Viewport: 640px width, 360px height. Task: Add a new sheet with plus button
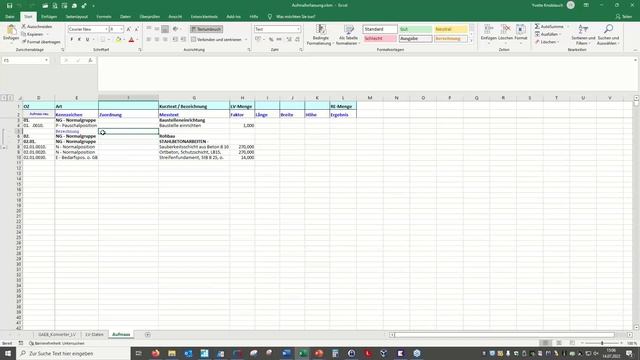click(x=147, y=335)
